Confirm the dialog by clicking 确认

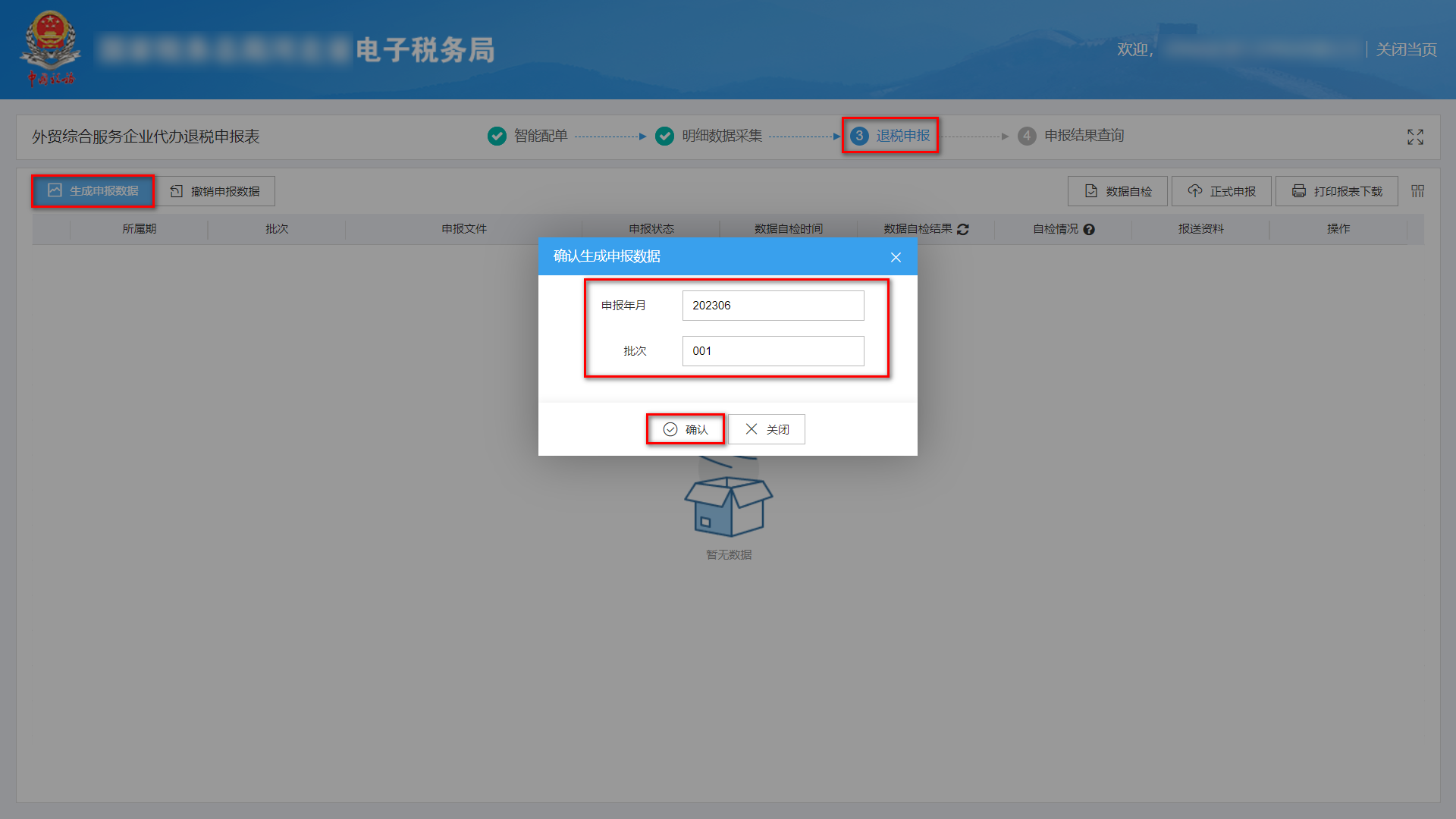[x=685, y=429]
